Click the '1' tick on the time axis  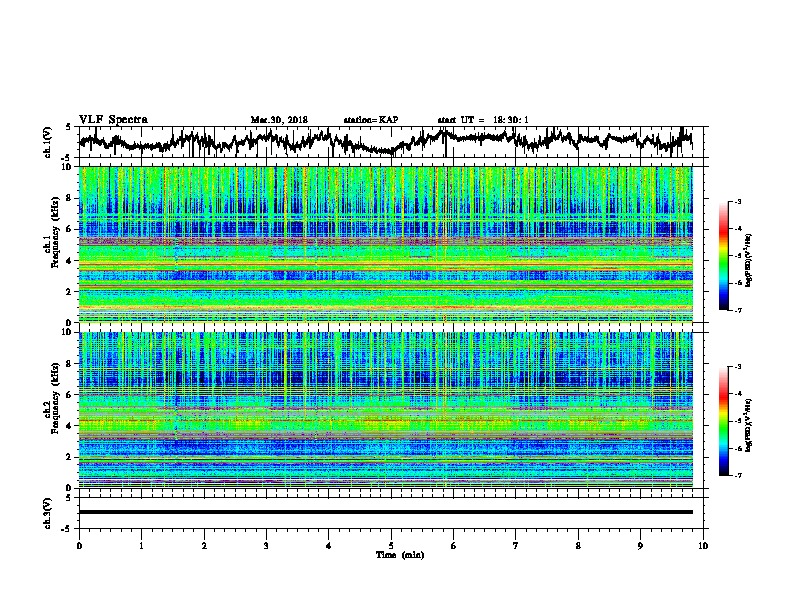pyautogui.click(x=141, y=546)
